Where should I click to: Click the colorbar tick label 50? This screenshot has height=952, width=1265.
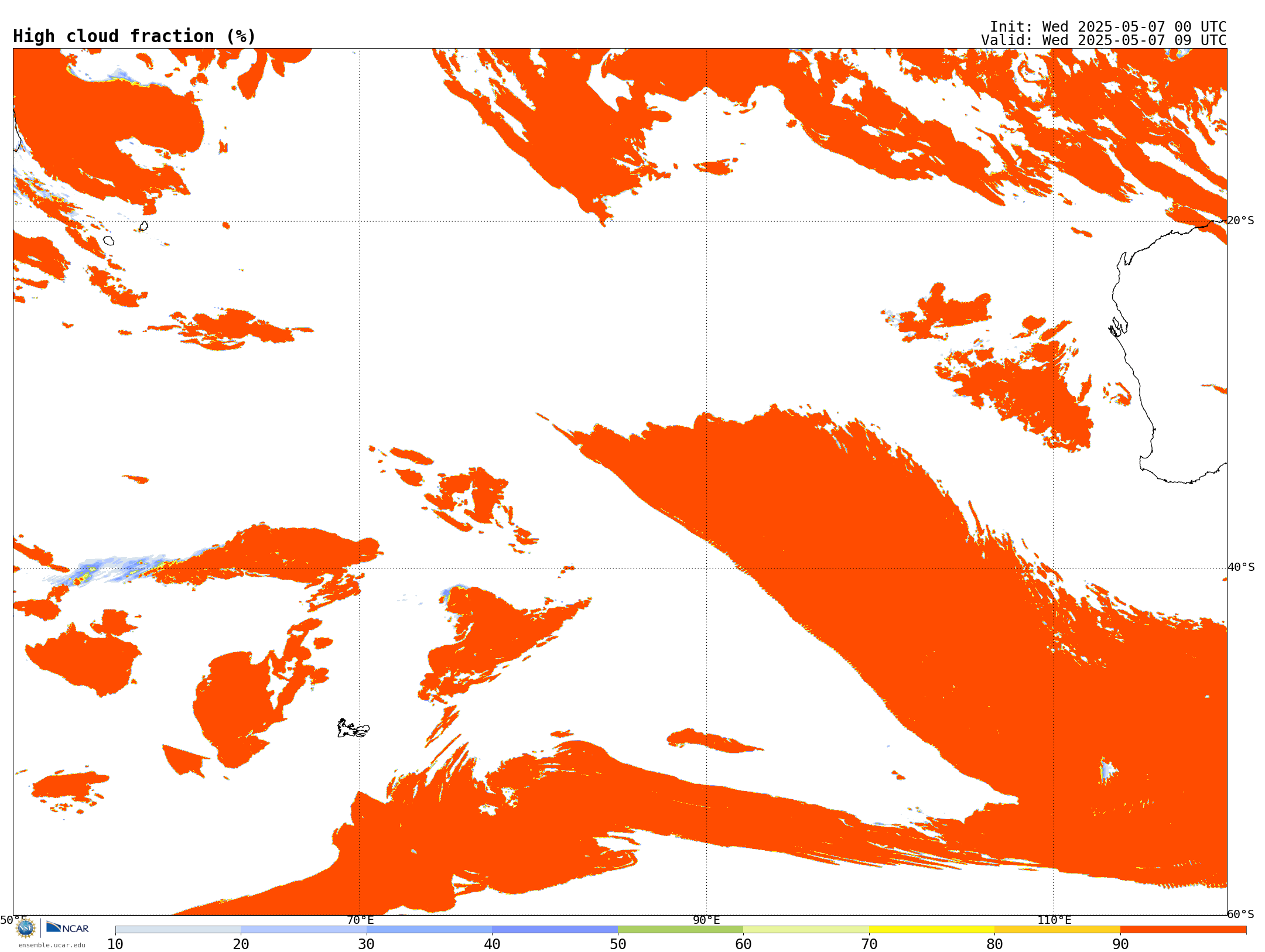pos(618,944)
